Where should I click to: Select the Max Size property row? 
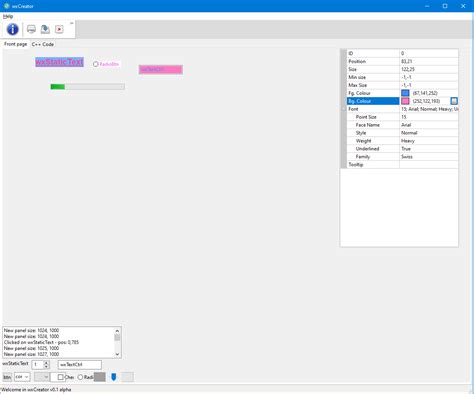coord(403,85)
